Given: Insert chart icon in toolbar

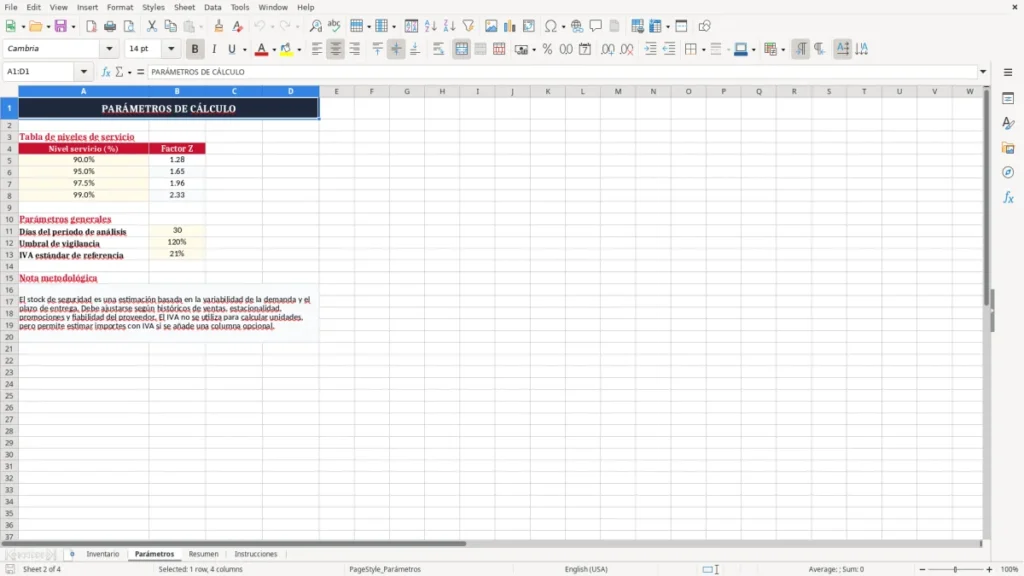Looking at the screenshot, I should pyautogui.click(x=510, y=26).
